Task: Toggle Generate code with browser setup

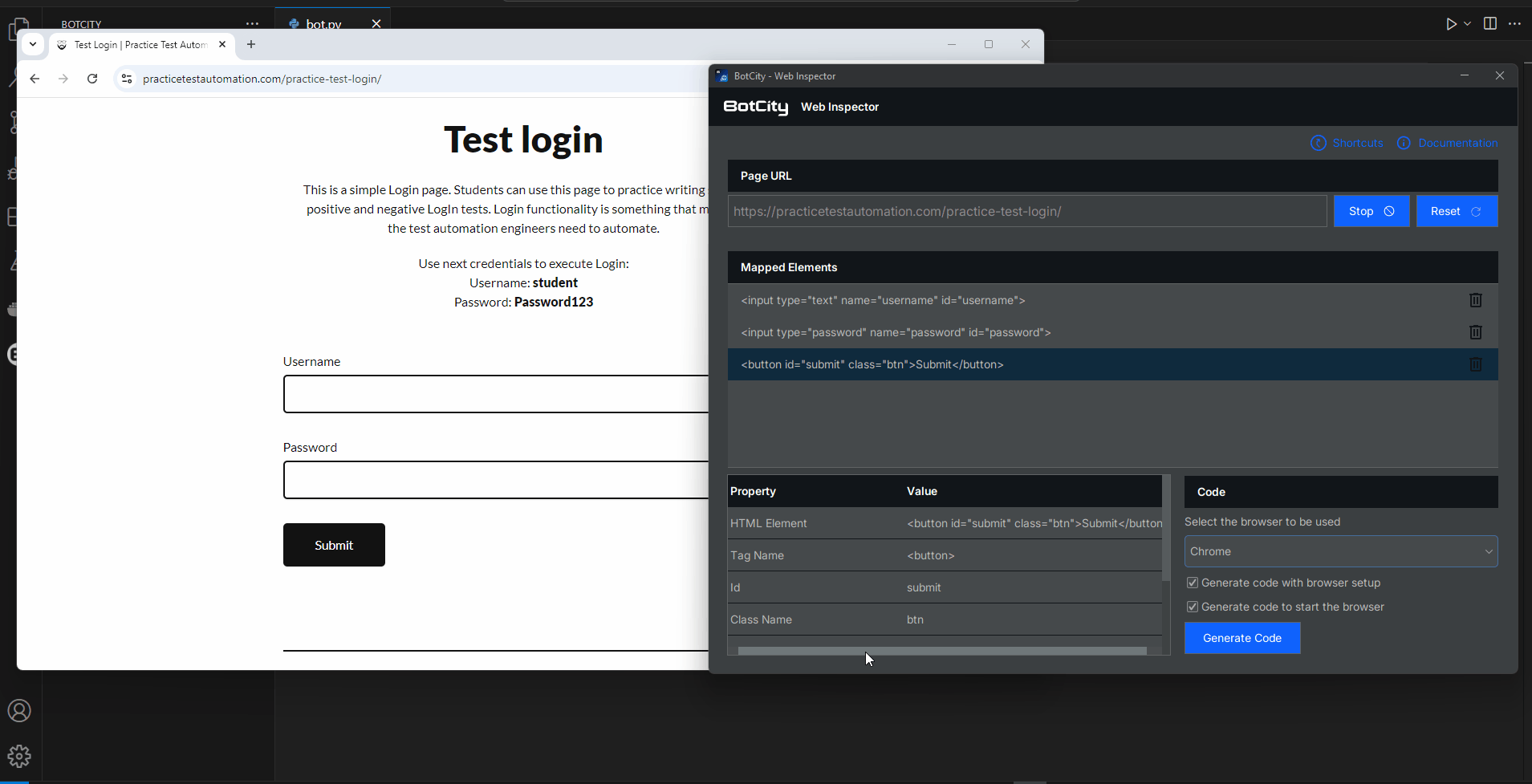Action: (1193, 583)
